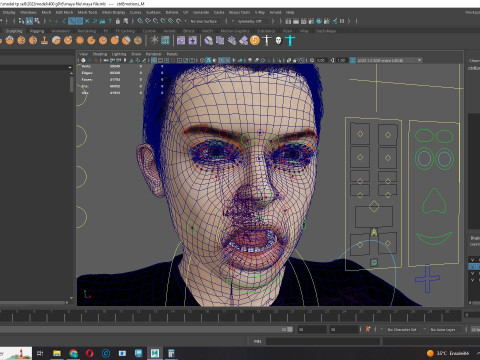Open the sRGB view transform dropdown
480x360 pixels.
(x=389, y=60)
